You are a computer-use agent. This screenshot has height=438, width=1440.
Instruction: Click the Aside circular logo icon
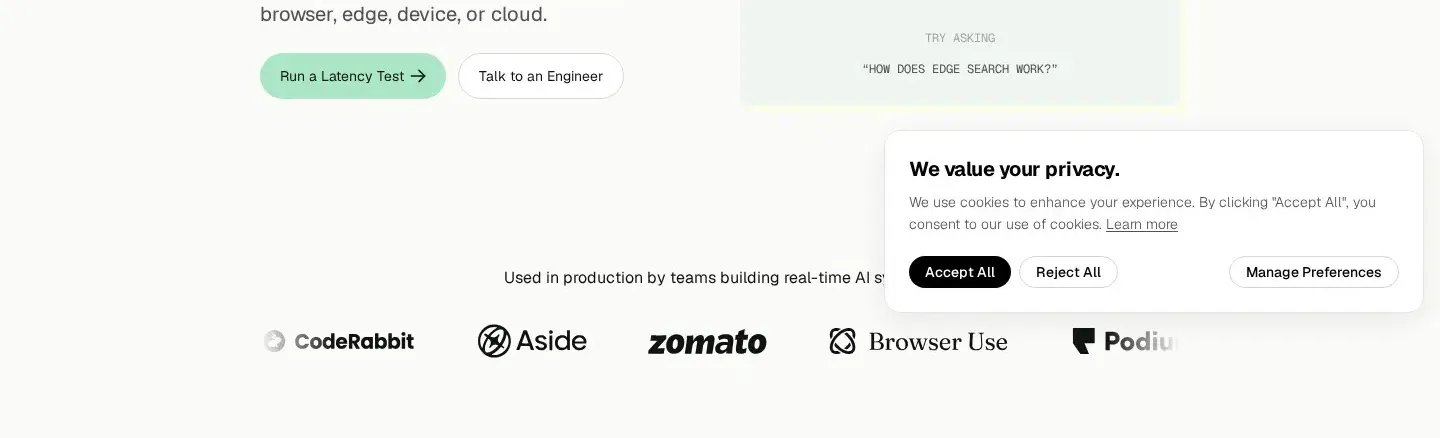tap(494, 341)
